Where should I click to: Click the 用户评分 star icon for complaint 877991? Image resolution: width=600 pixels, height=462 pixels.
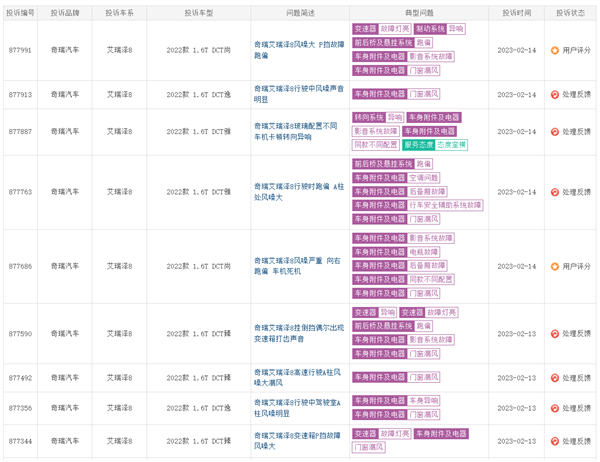554,50
